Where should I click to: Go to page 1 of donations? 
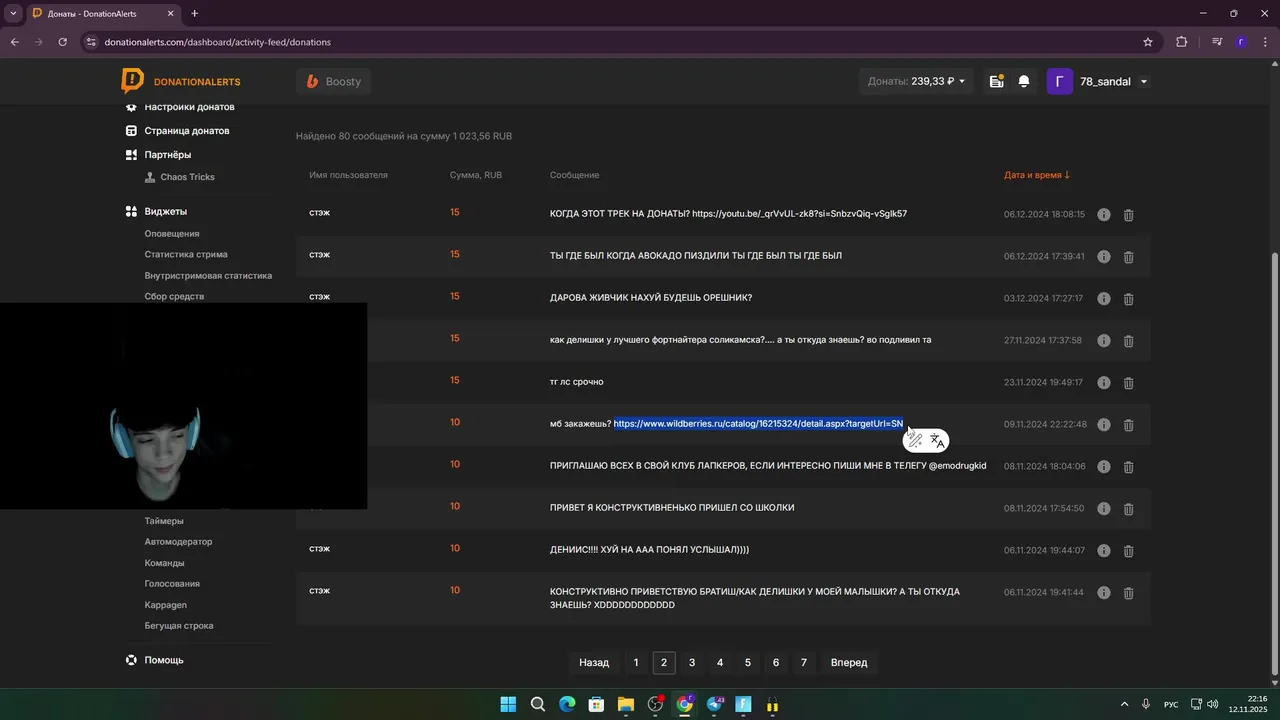[x=636, y=663]
